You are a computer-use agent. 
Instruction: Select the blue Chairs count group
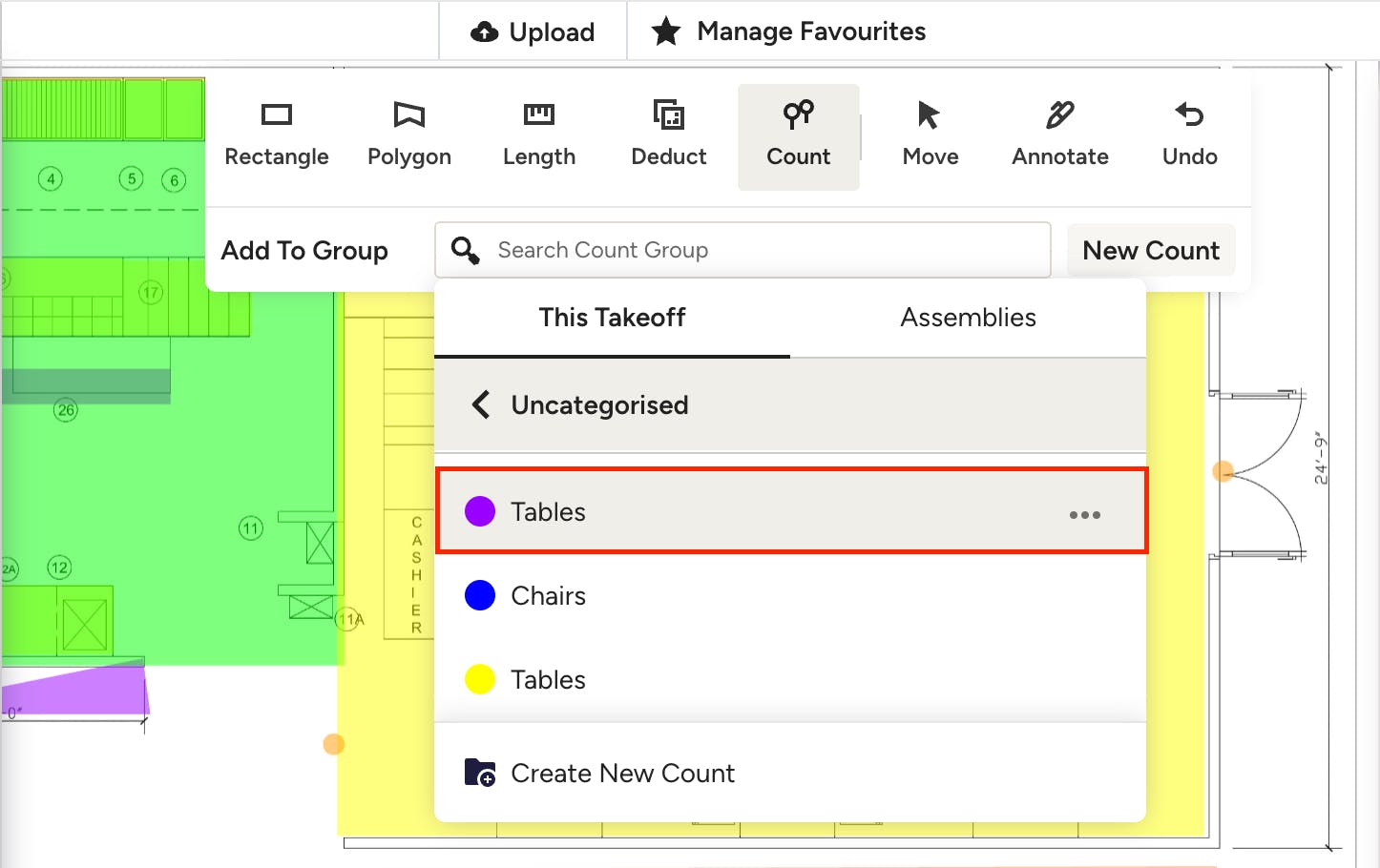(x=549, y=595)
